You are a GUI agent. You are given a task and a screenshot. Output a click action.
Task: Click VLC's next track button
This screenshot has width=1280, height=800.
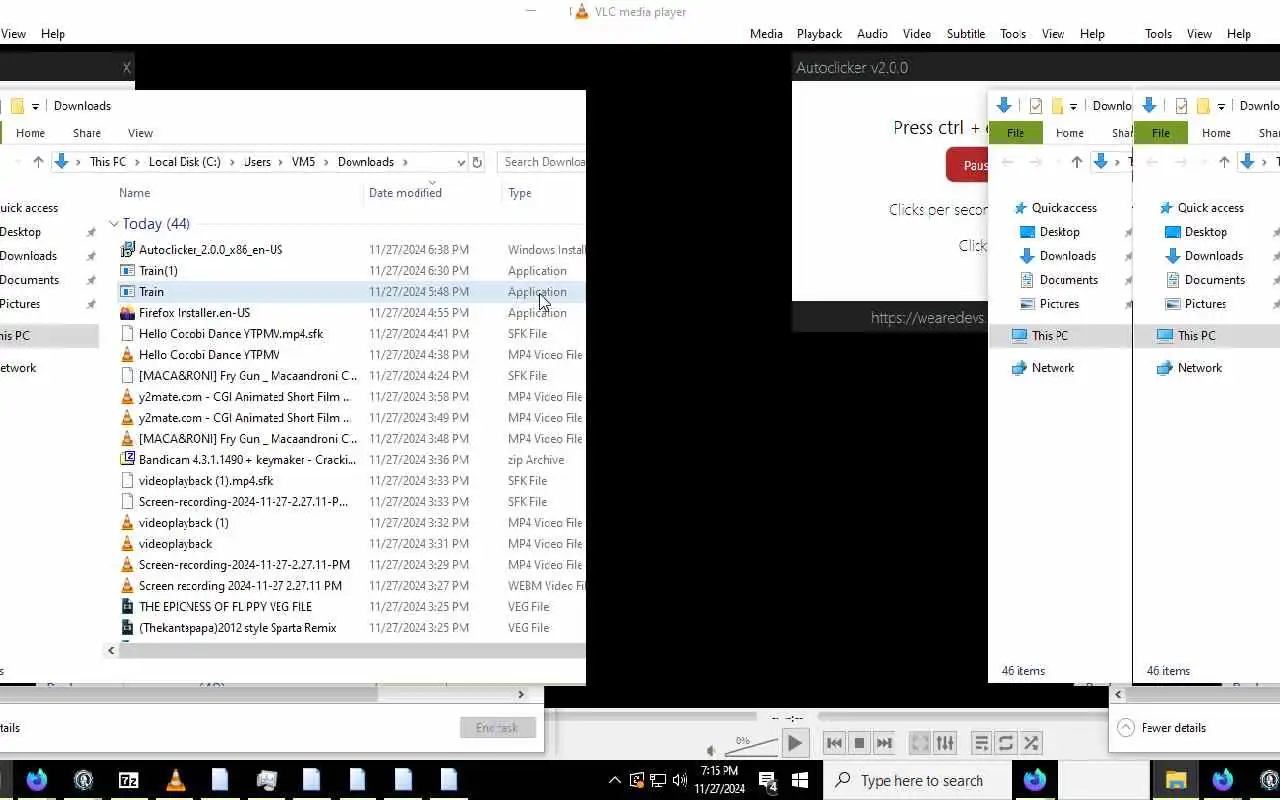884,743
